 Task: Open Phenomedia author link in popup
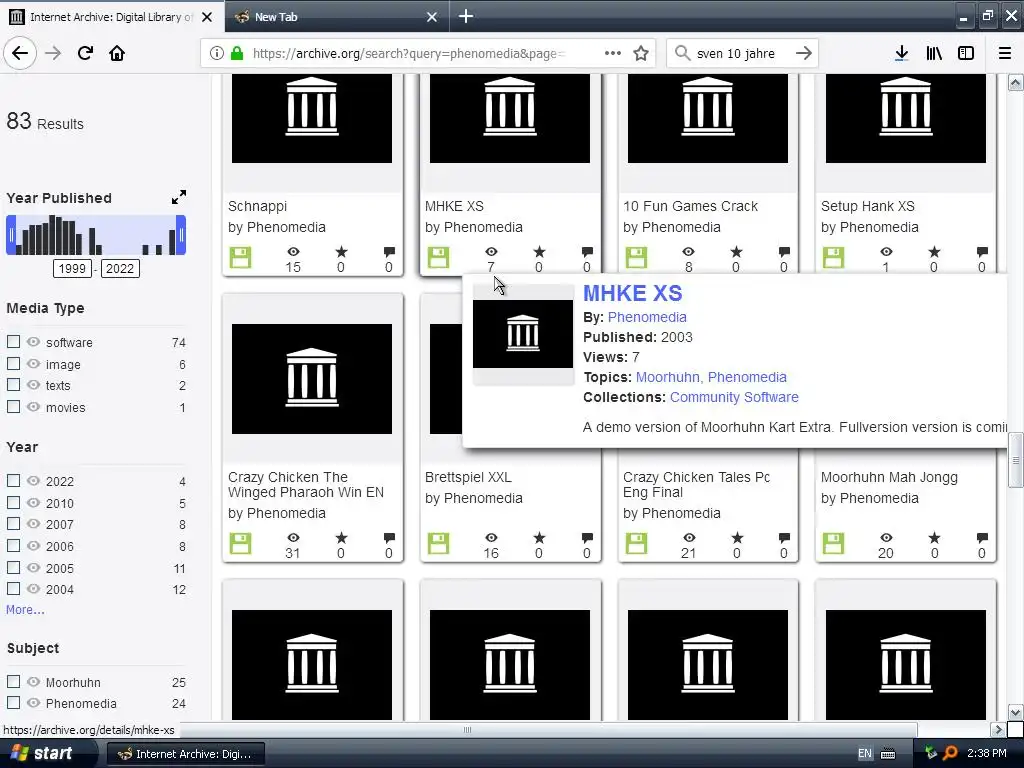pos(647,317)
